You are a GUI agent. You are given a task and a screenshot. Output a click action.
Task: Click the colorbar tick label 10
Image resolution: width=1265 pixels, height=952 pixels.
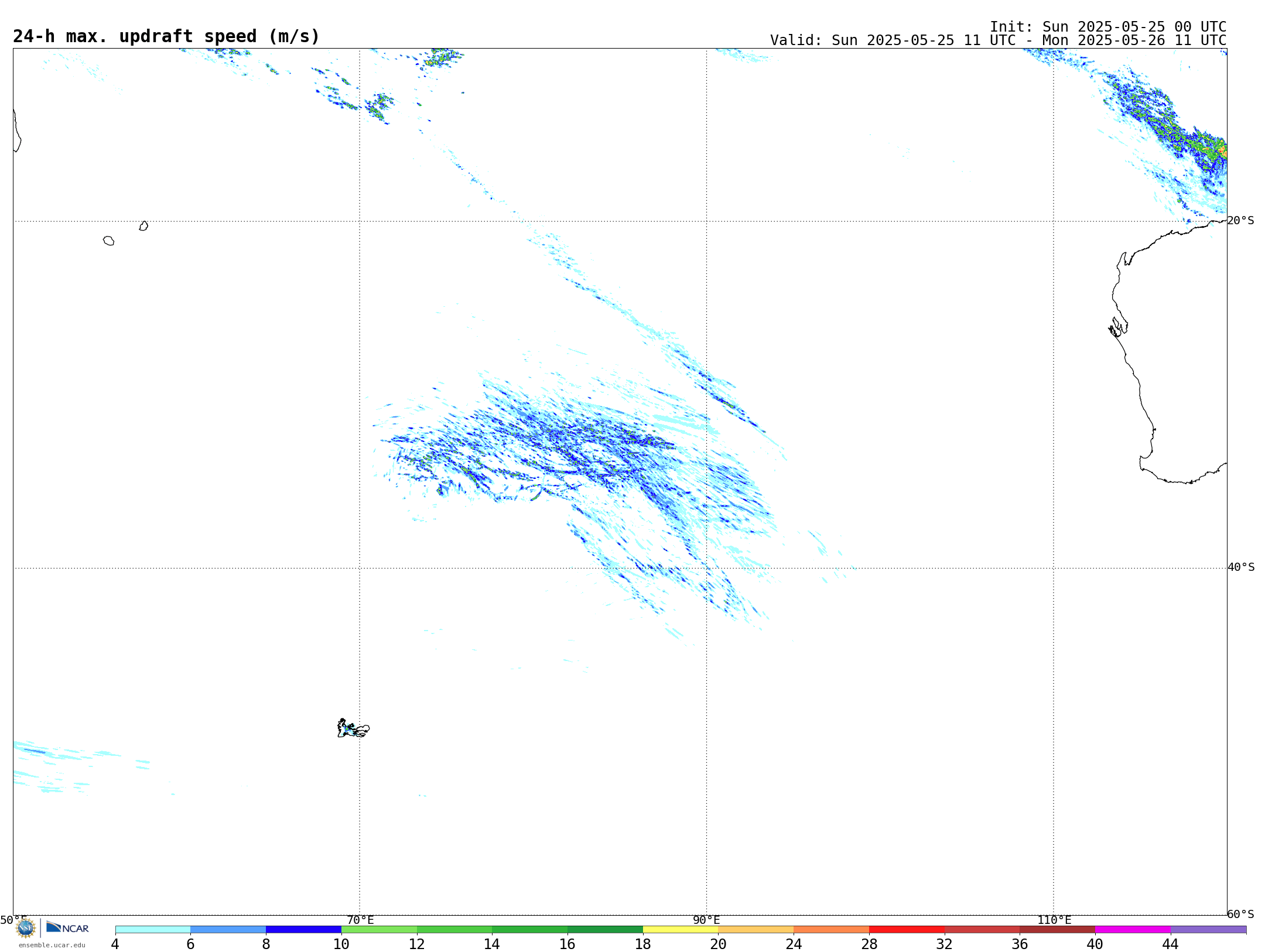click(x=341, y=944)
